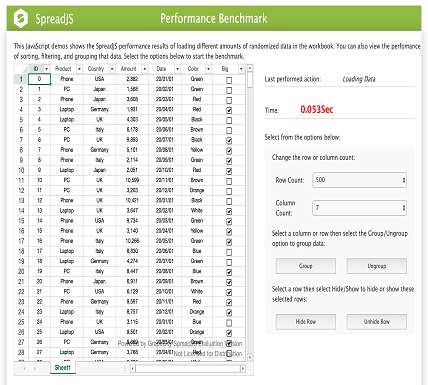Open the ID column filter dropdown
The height and width of the screenshot is (385, 428).
(47, 69)
